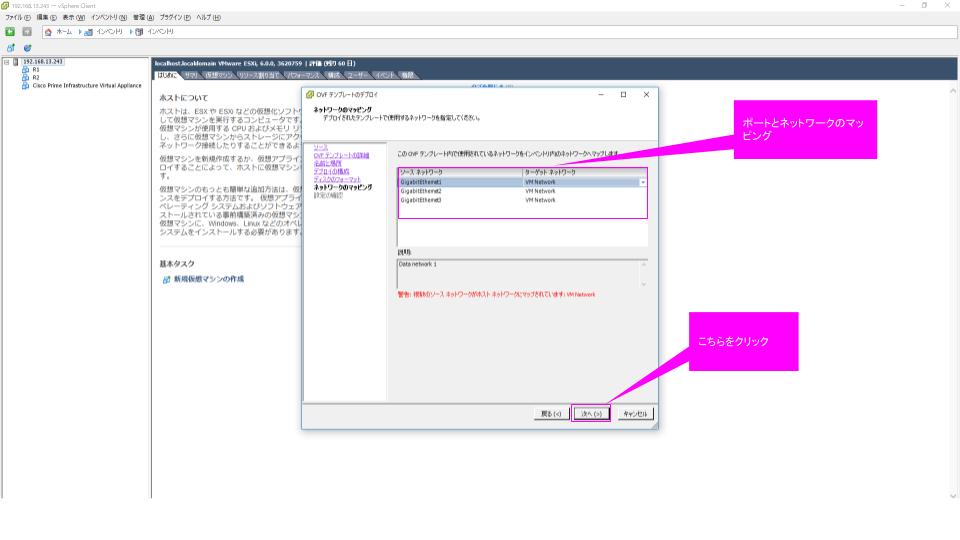This screenshot has width=960, height=540.
Task: Select the 192.168.13.243 host in tree
Action: pos(43,62)
